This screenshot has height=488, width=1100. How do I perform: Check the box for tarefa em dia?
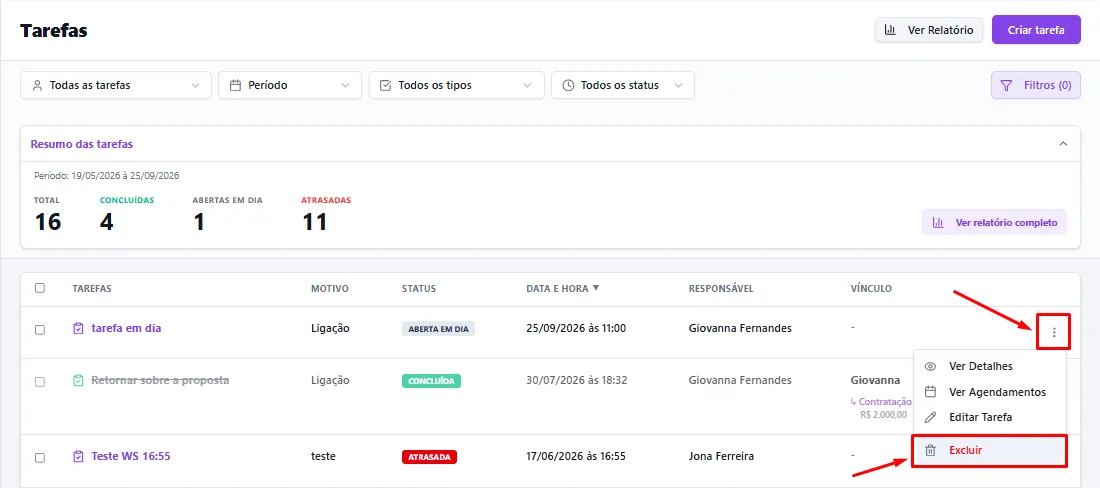[40, 330]
